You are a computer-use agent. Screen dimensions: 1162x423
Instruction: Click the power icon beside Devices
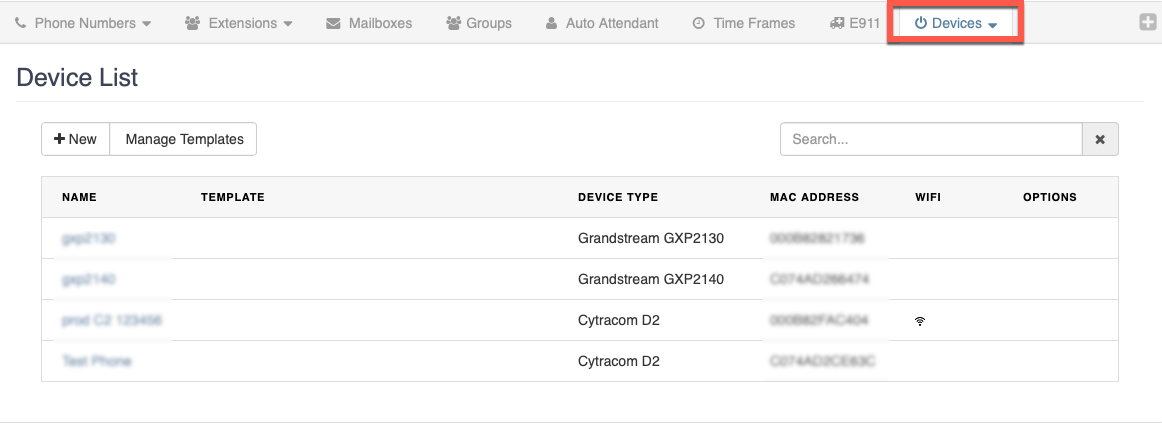pyautogui.click(x=920, y=23)
